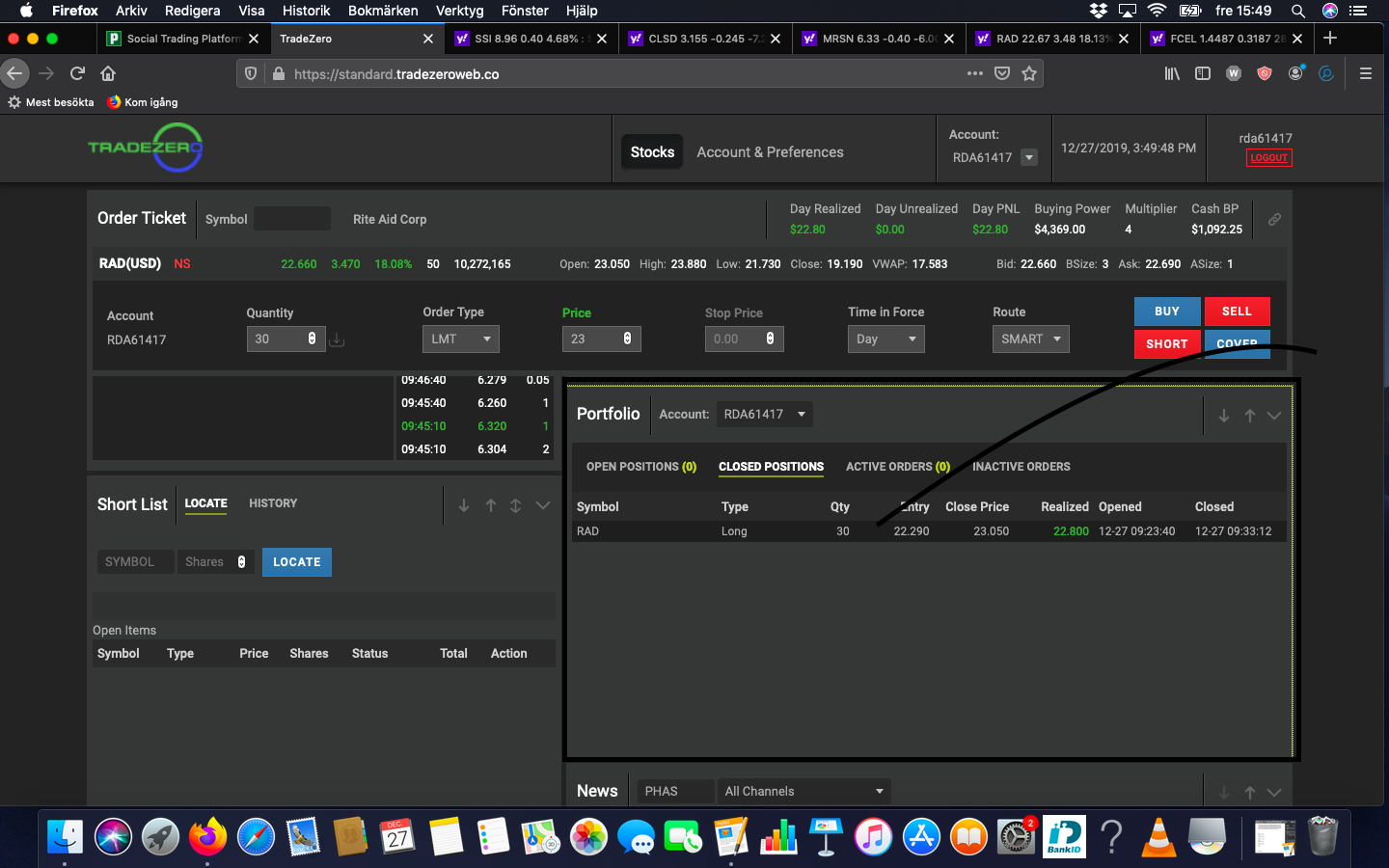Click the Firefox home icon

coord(108,73)
